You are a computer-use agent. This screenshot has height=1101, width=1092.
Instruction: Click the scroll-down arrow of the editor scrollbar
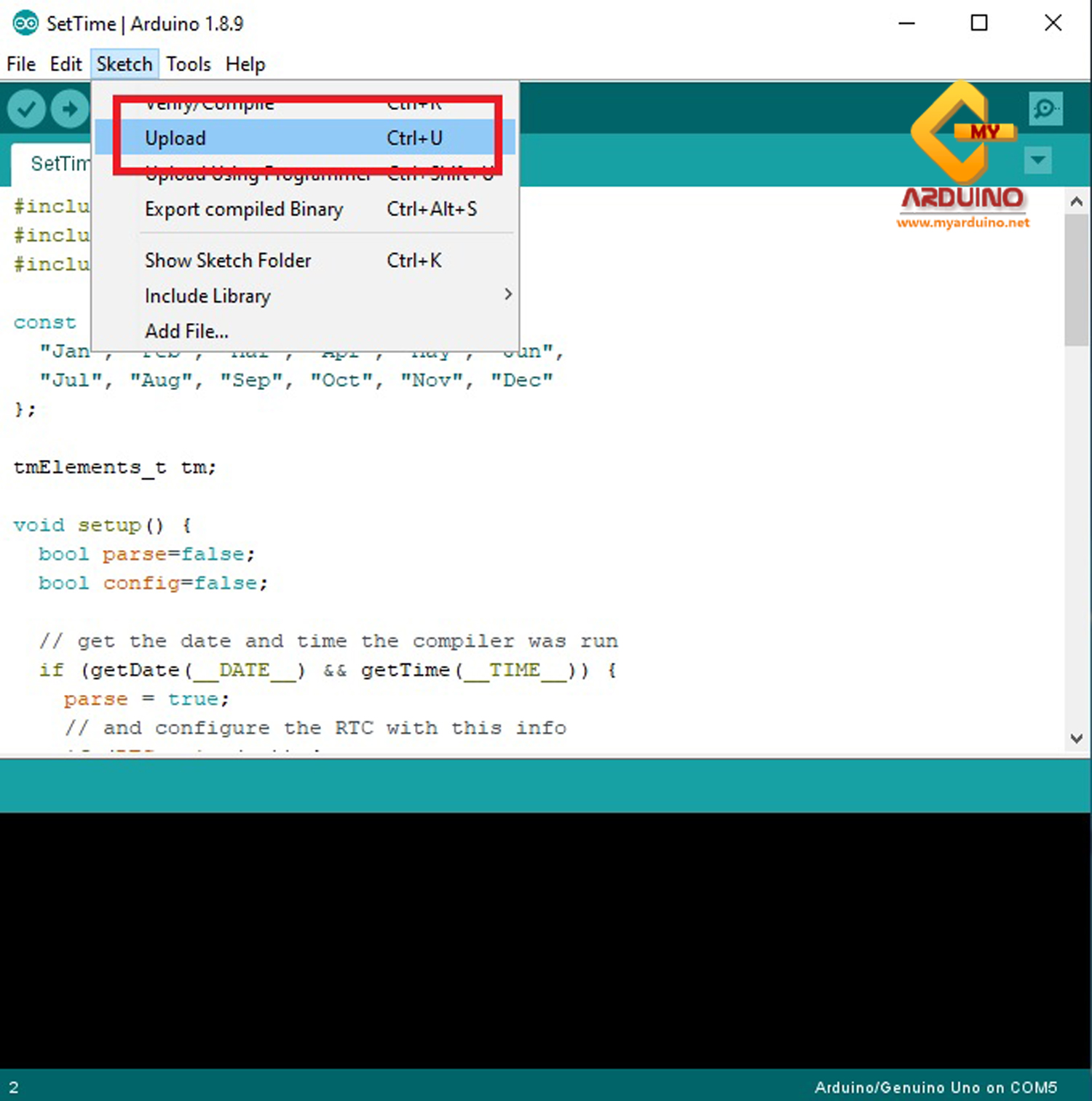click(x=1077, y=738)
